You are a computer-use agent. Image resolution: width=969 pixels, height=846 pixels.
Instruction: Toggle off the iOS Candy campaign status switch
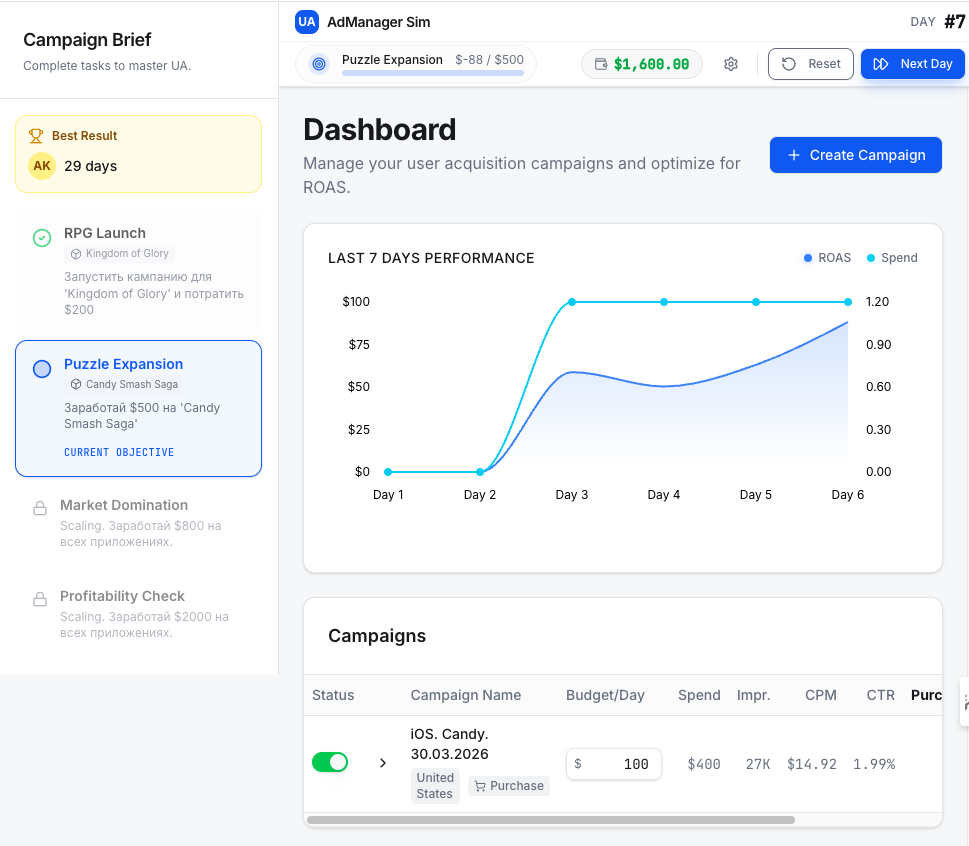point(330,762)
